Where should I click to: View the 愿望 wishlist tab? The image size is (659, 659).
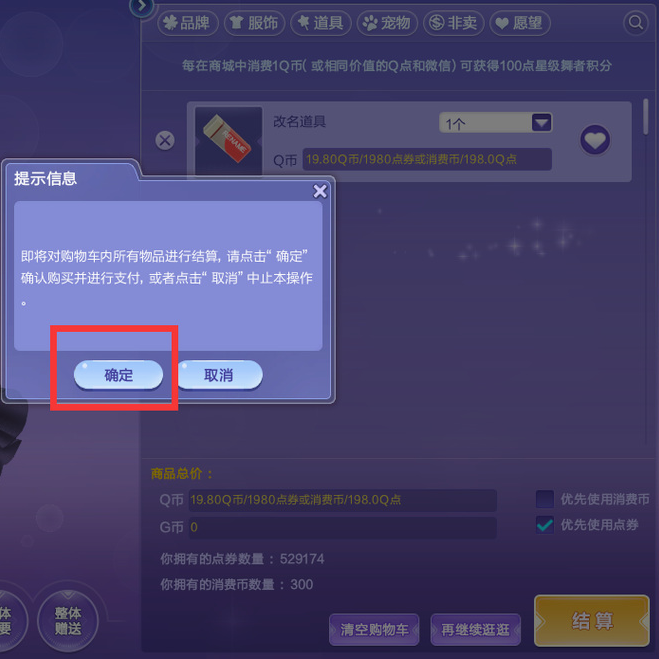(520, 23)
